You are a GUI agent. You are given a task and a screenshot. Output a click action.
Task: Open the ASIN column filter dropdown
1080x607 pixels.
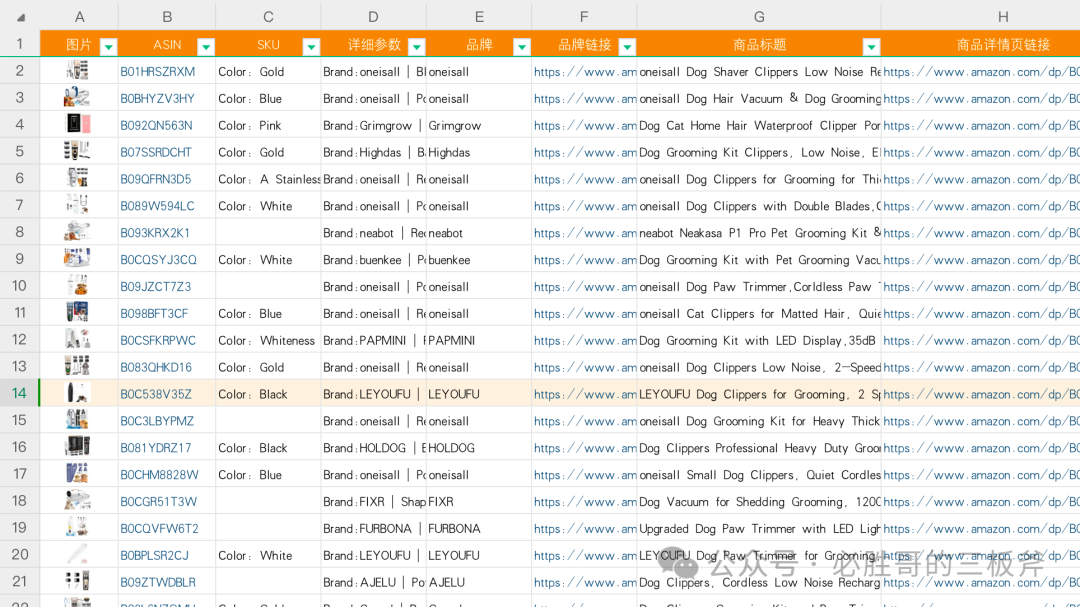click(x=206, y=46)
